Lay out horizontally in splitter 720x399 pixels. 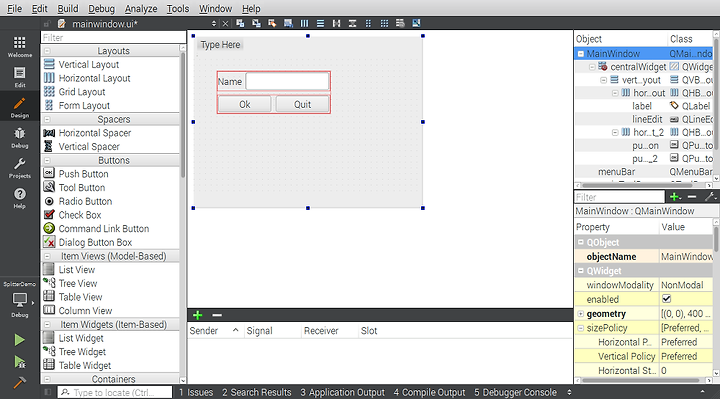pos(337,23)
